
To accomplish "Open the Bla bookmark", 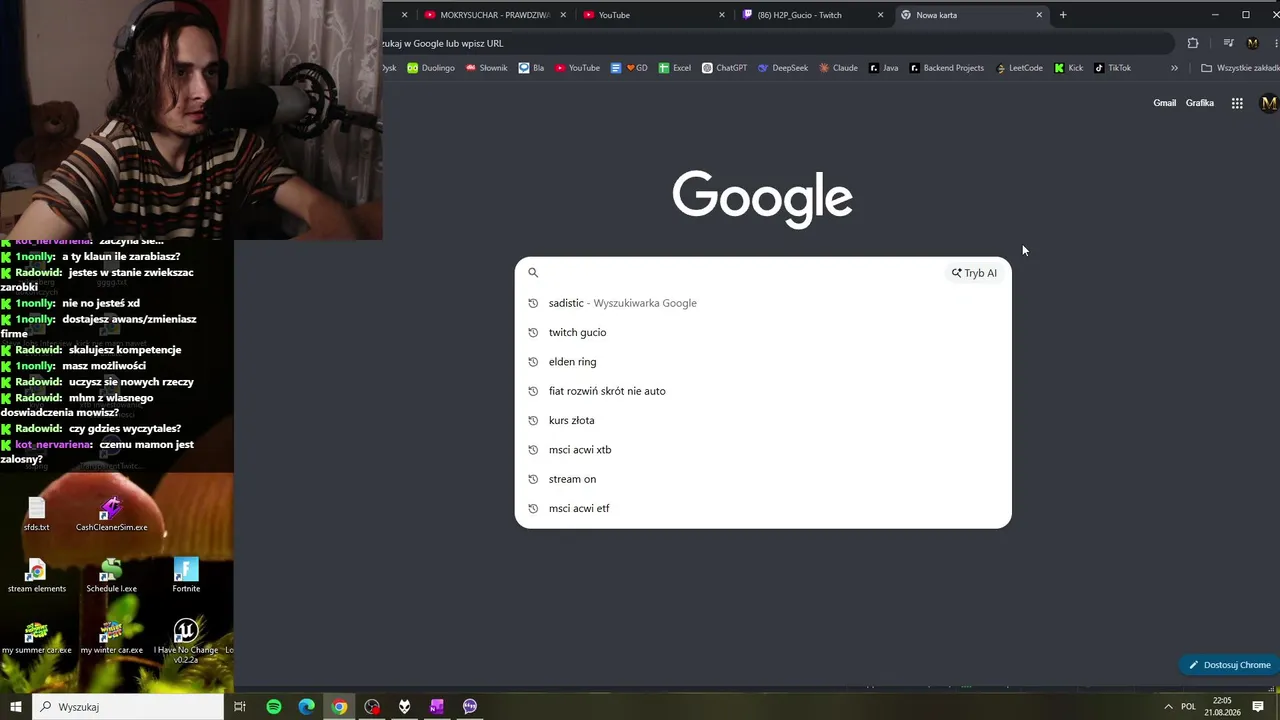I will coord(531,68).
